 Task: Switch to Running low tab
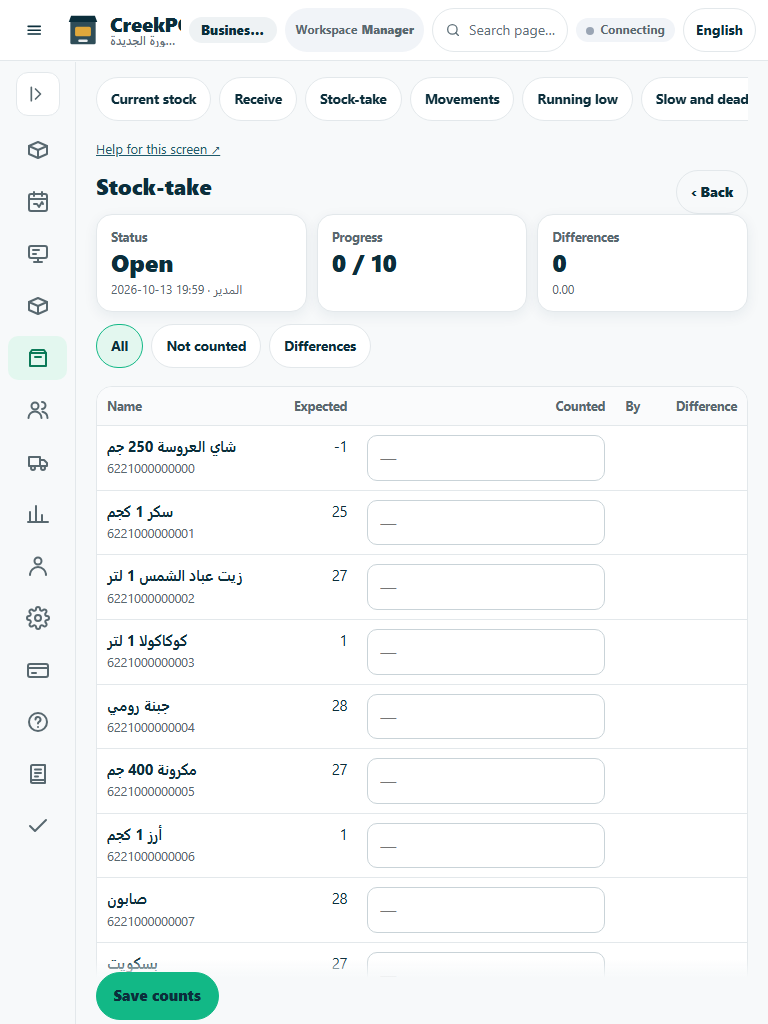[x=577, y=99]
